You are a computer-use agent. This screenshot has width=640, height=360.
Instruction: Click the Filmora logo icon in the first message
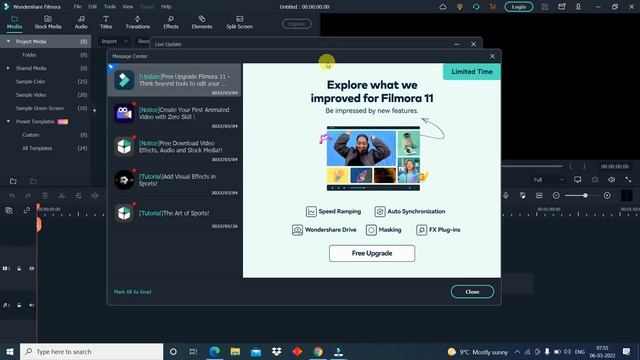124,80
